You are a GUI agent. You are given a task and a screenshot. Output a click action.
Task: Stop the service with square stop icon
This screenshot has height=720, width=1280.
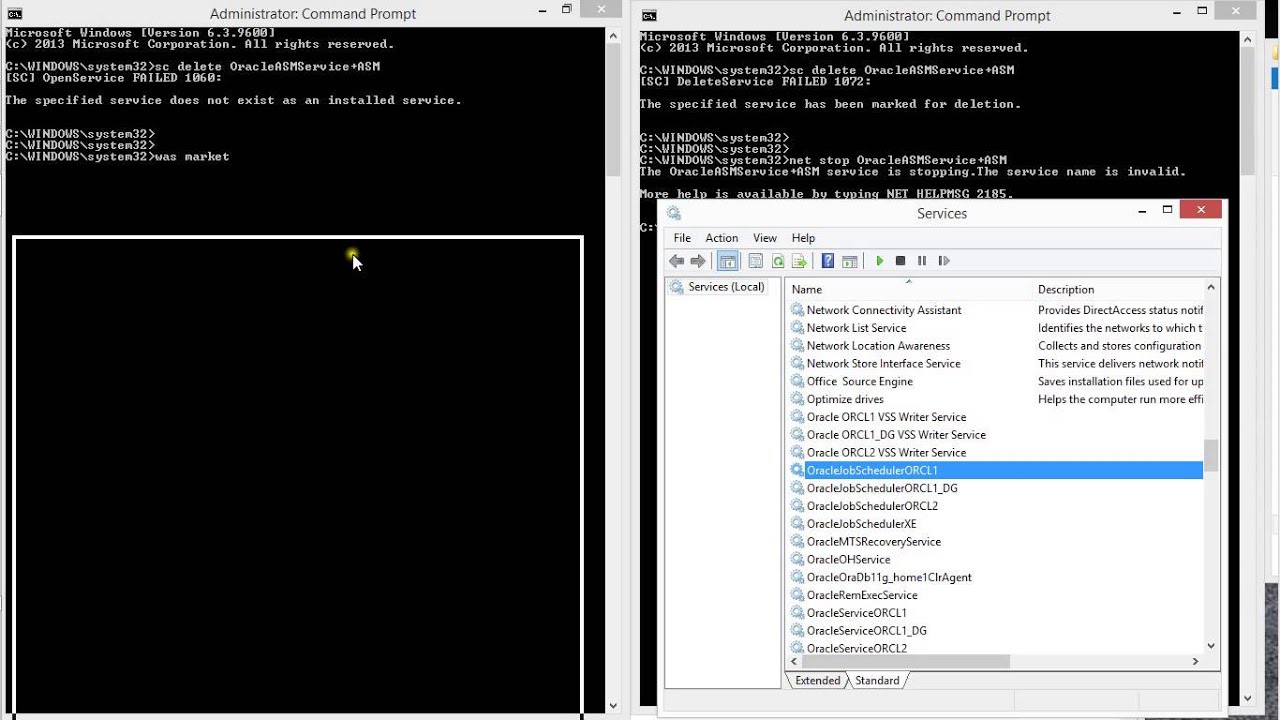coord(900,261)
